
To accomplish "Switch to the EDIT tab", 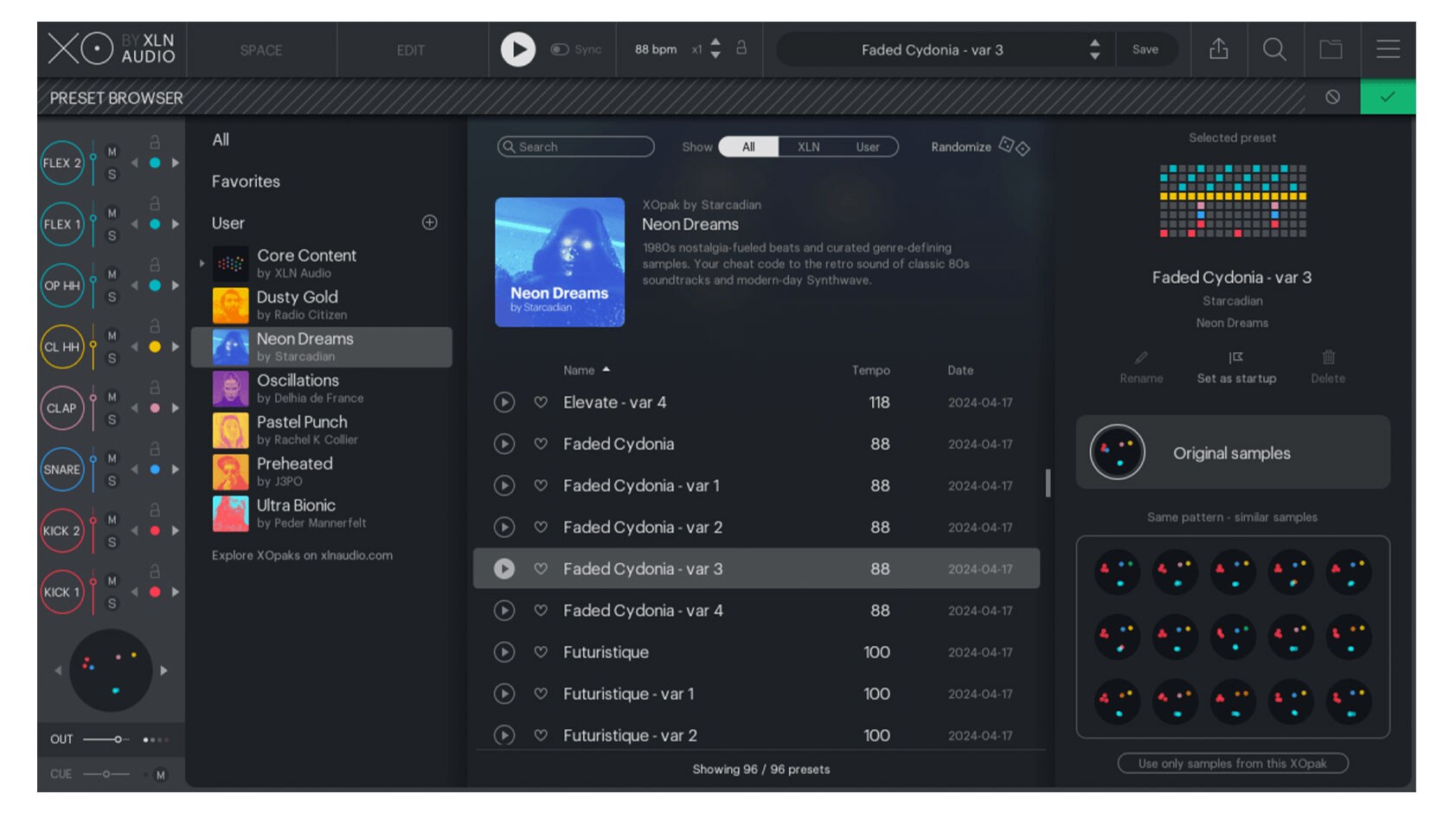I will (410, 50).
